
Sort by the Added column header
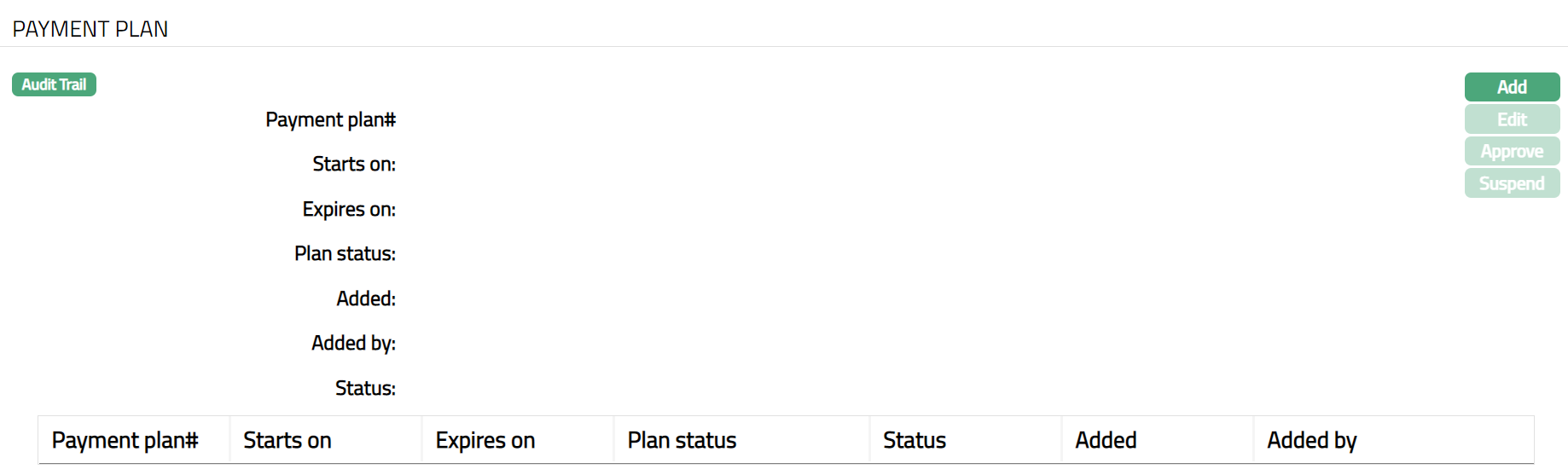click(1106, 440)
